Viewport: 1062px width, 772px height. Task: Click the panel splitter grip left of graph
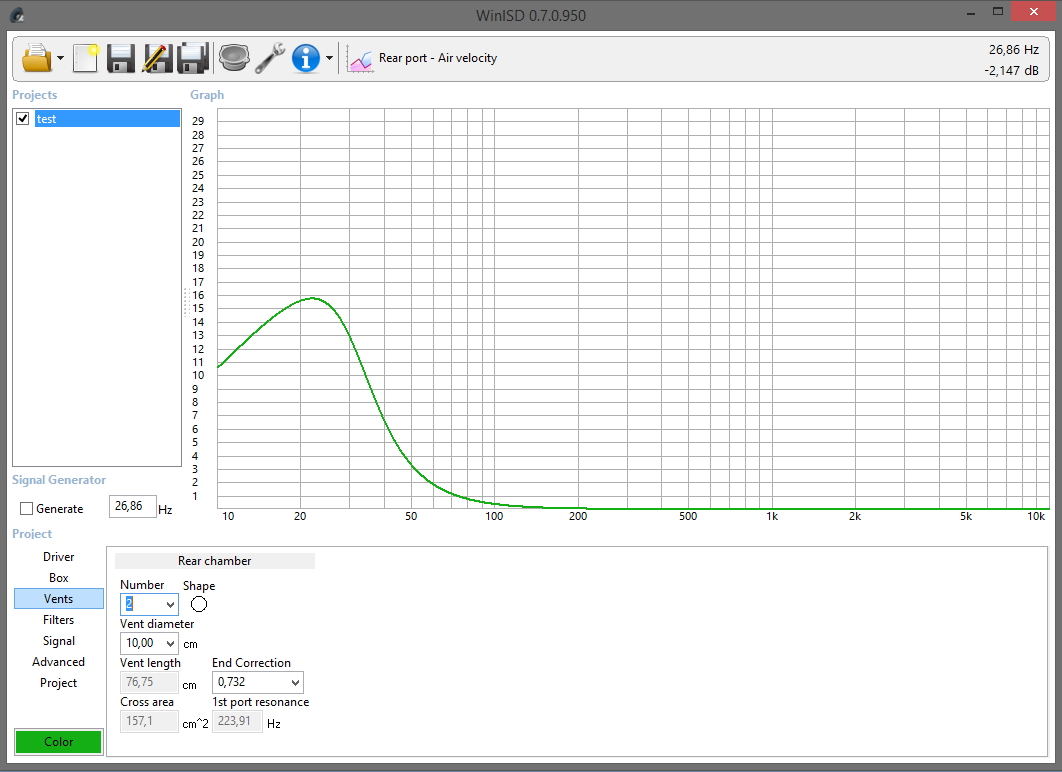tap(186, 302)
